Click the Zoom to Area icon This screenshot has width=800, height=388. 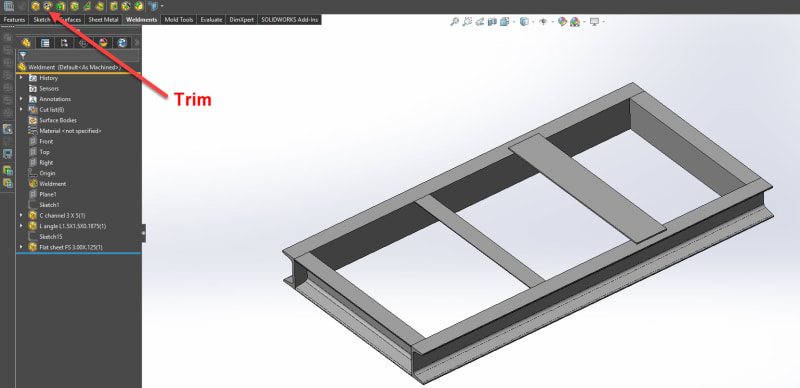pos(467,21)
